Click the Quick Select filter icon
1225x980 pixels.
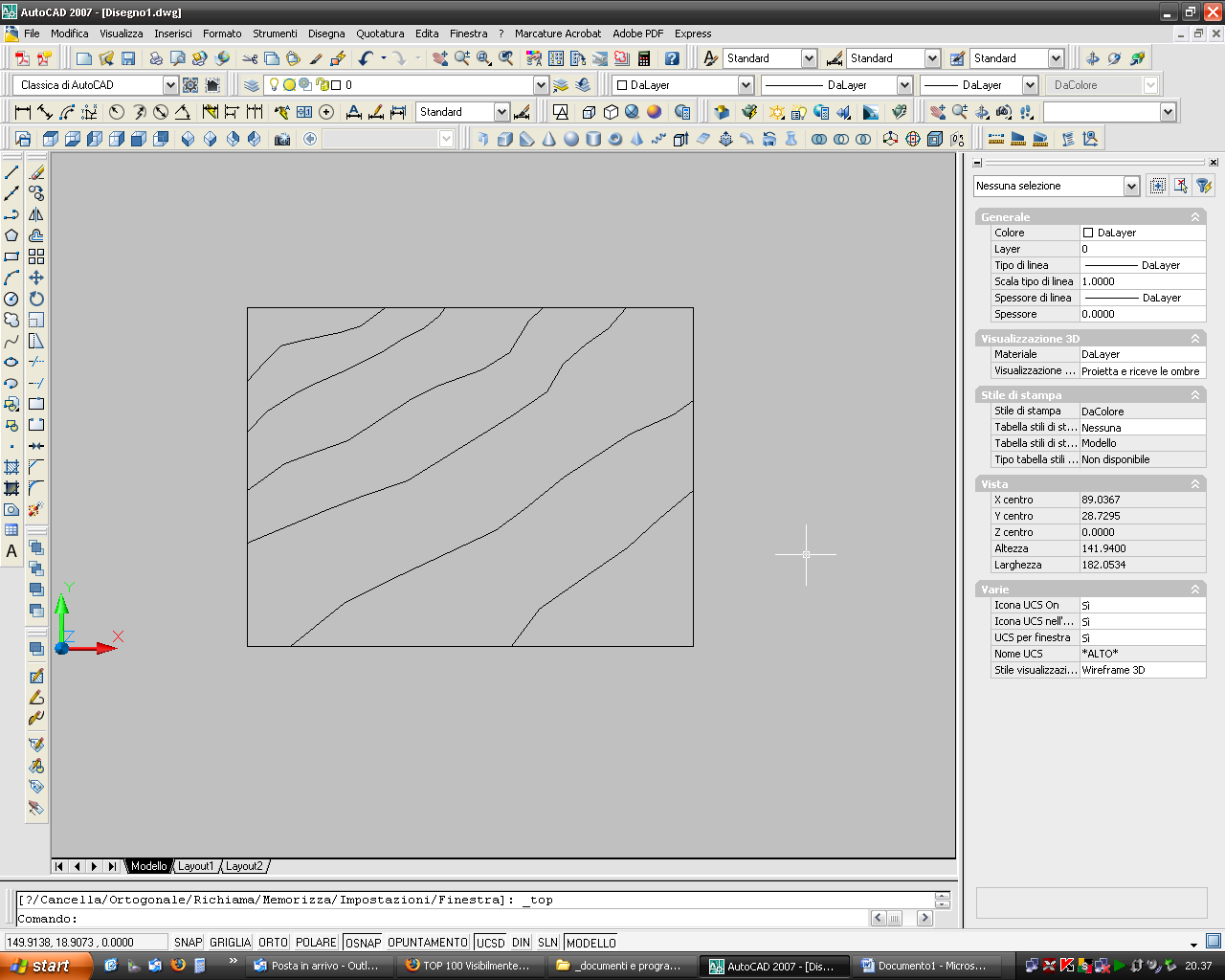tap(1204, 186)
